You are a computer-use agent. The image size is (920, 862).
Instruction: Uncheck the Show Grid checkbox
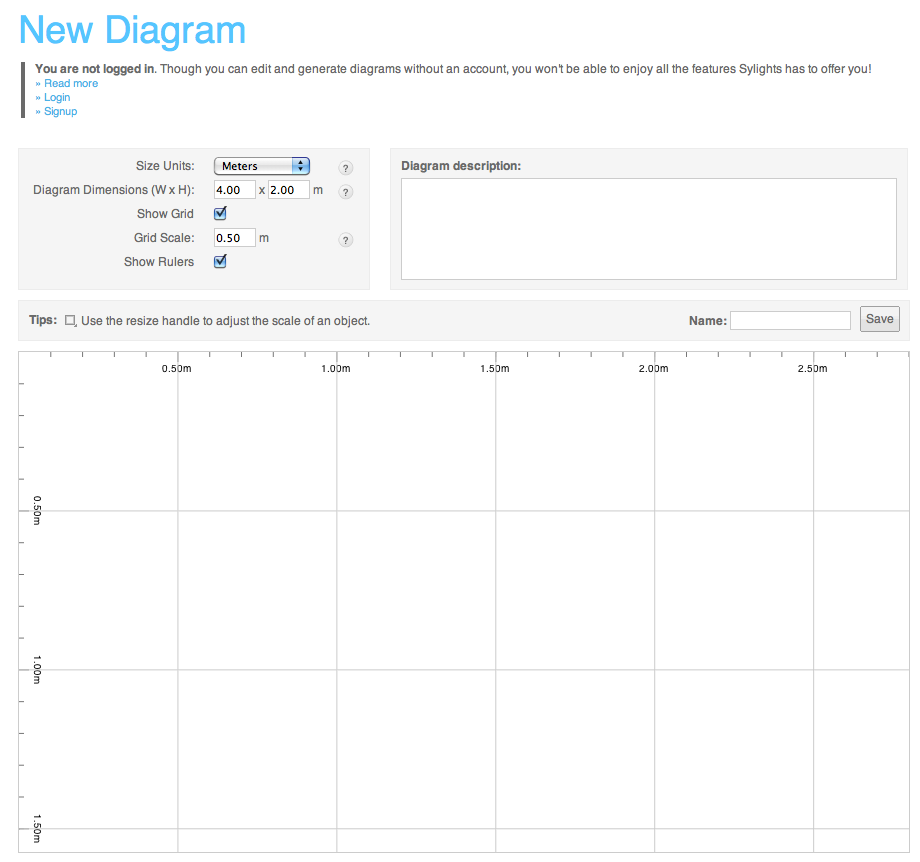219,213
